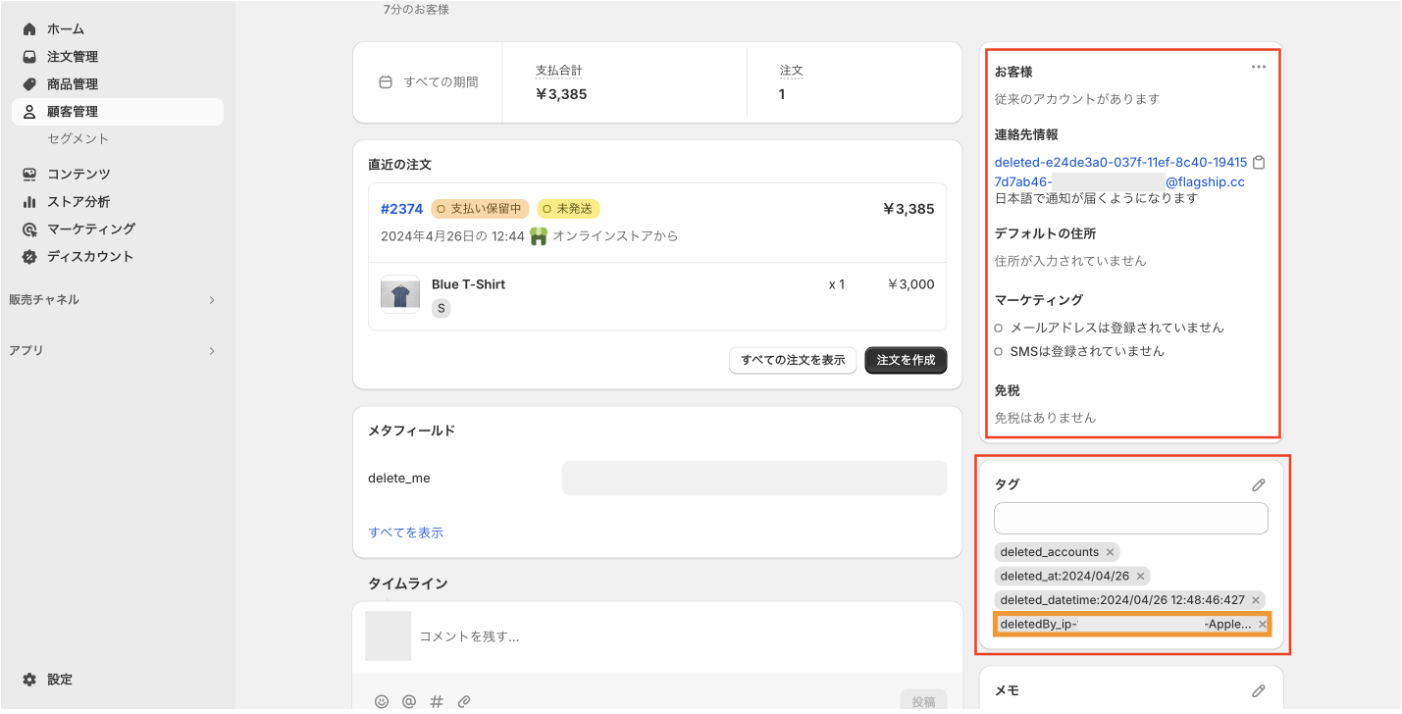Click the Blue T-Shirt product name
This screenshot has width=1402, height=714.
468,284
